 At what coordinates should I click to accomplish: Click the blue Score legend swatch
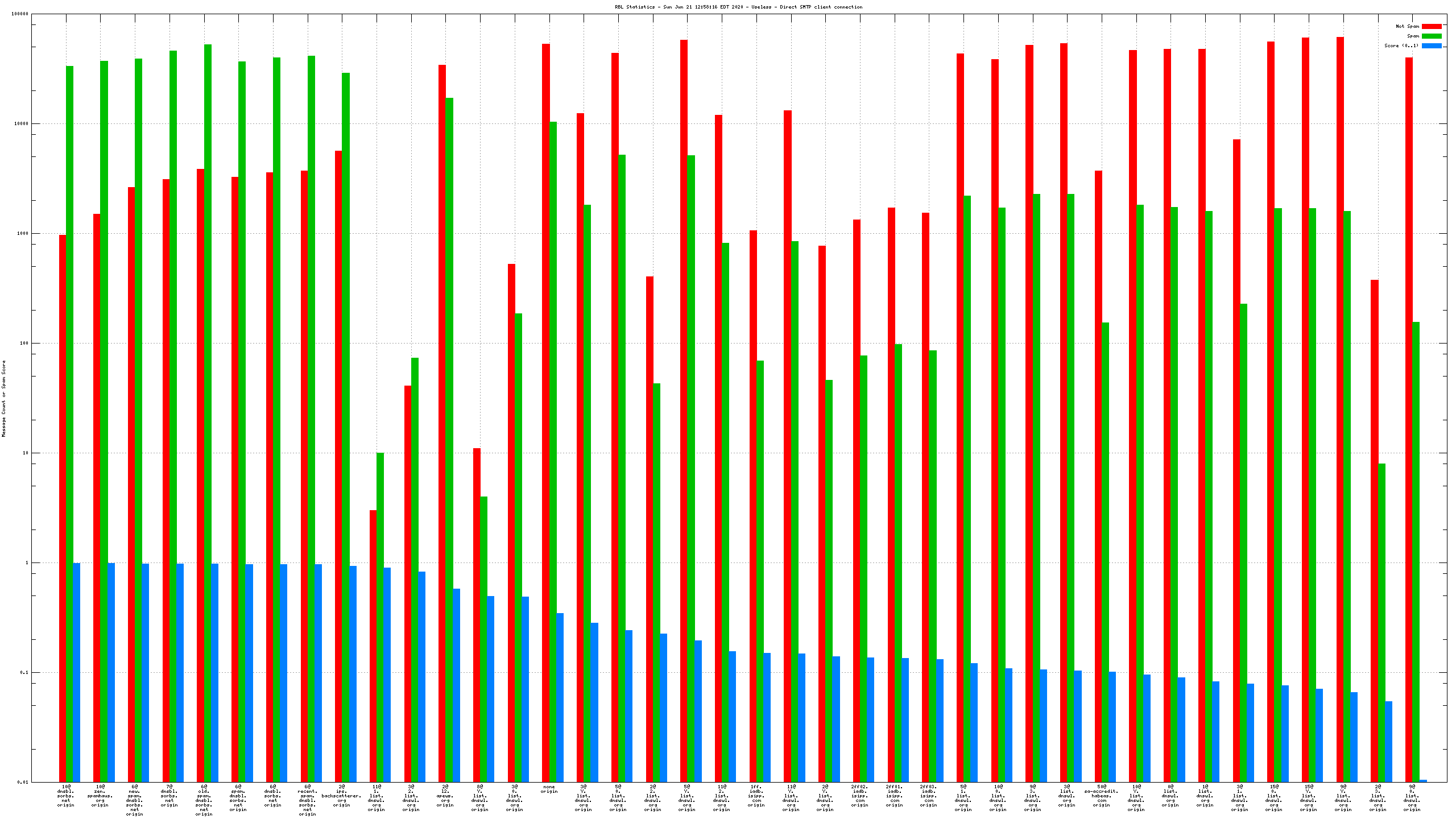tap(1432, 45)
